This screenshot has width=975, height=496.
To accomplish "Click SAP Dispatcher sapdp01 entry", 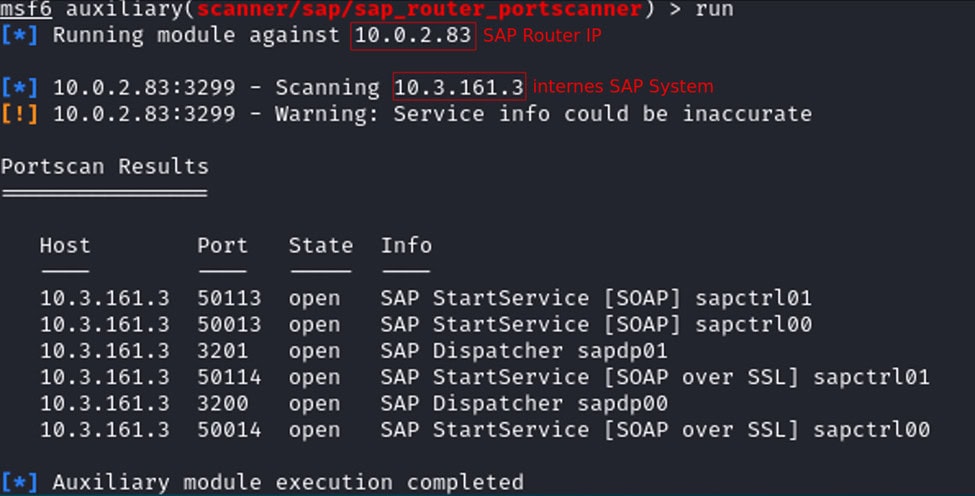I will [523, 351].
